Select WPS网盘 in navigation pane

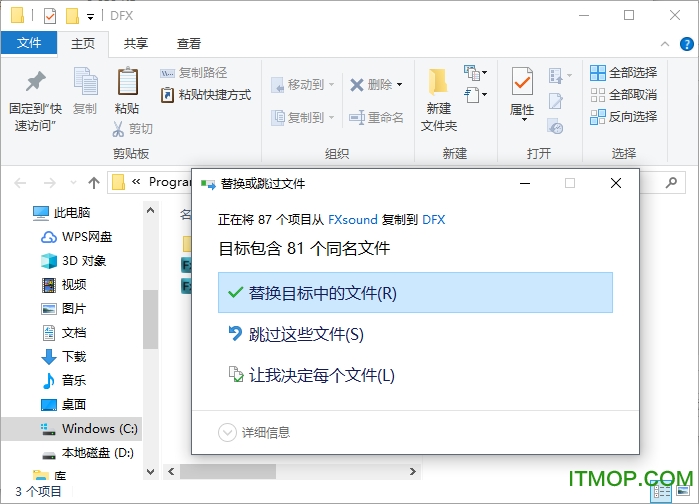coord(76,237)
